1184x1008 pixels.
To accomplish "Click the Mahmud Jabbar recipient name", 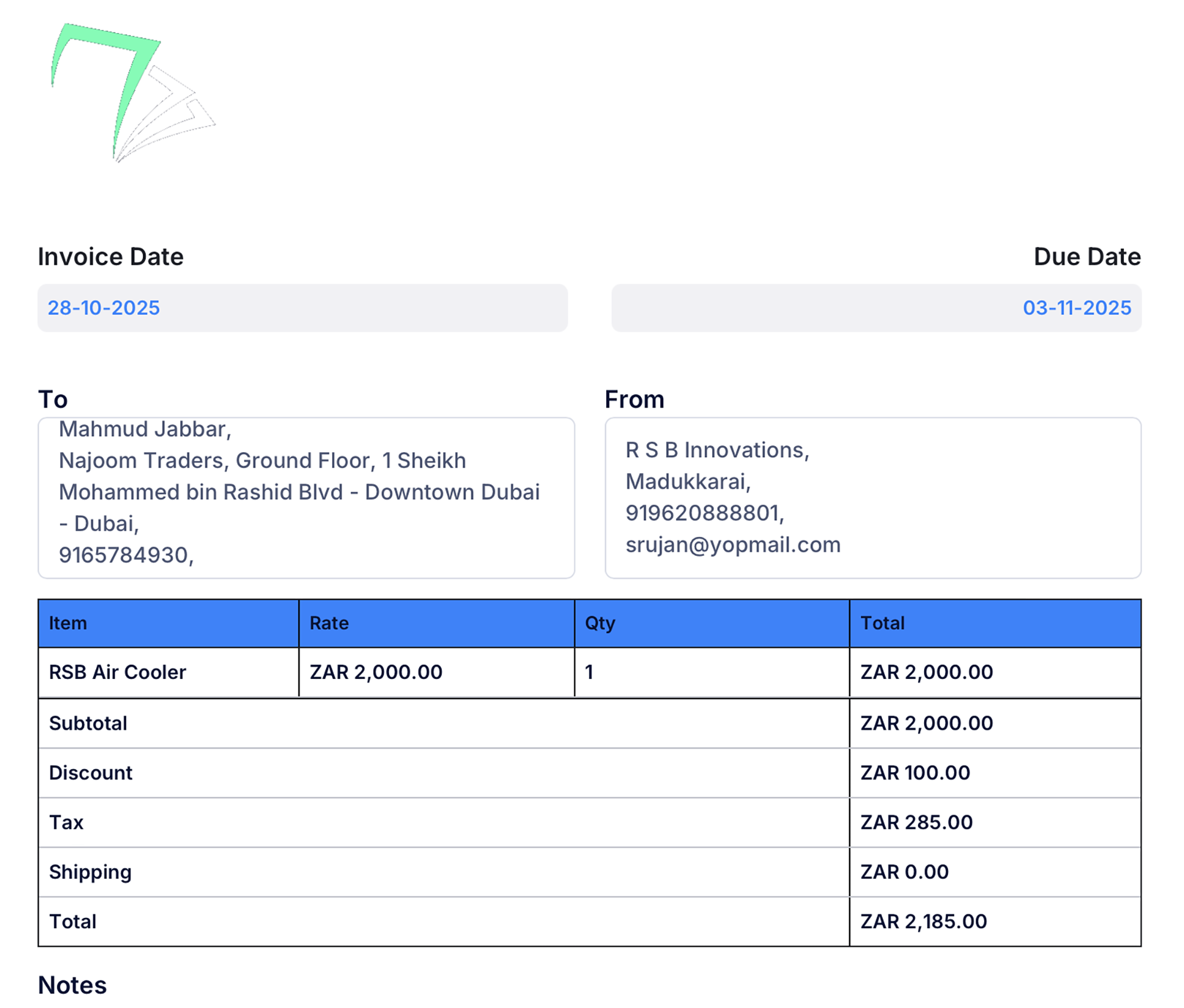I will pos(145,430).
